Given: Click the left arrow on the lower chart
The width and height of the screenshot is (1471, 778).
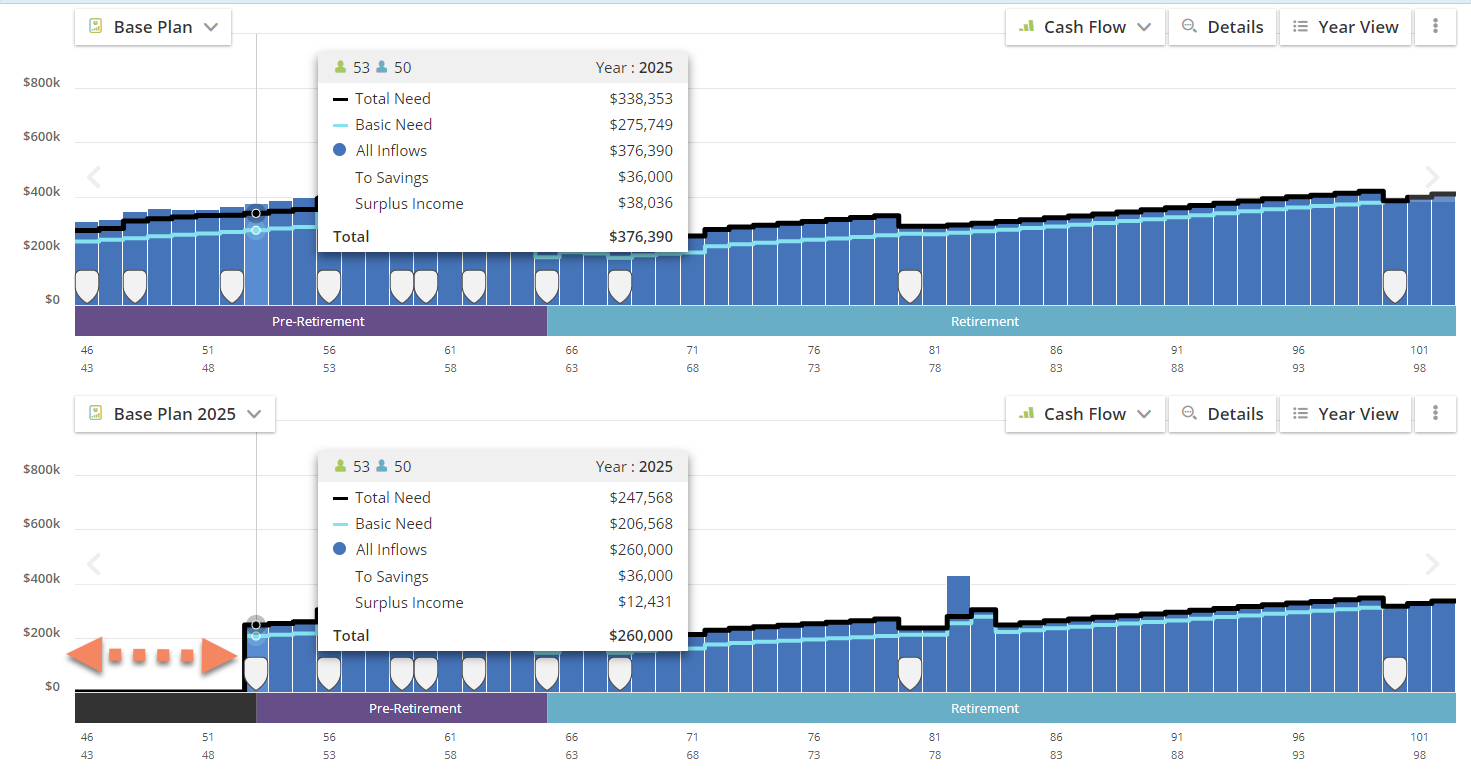Looking at the screenshot, I should [x=94, y=565].
